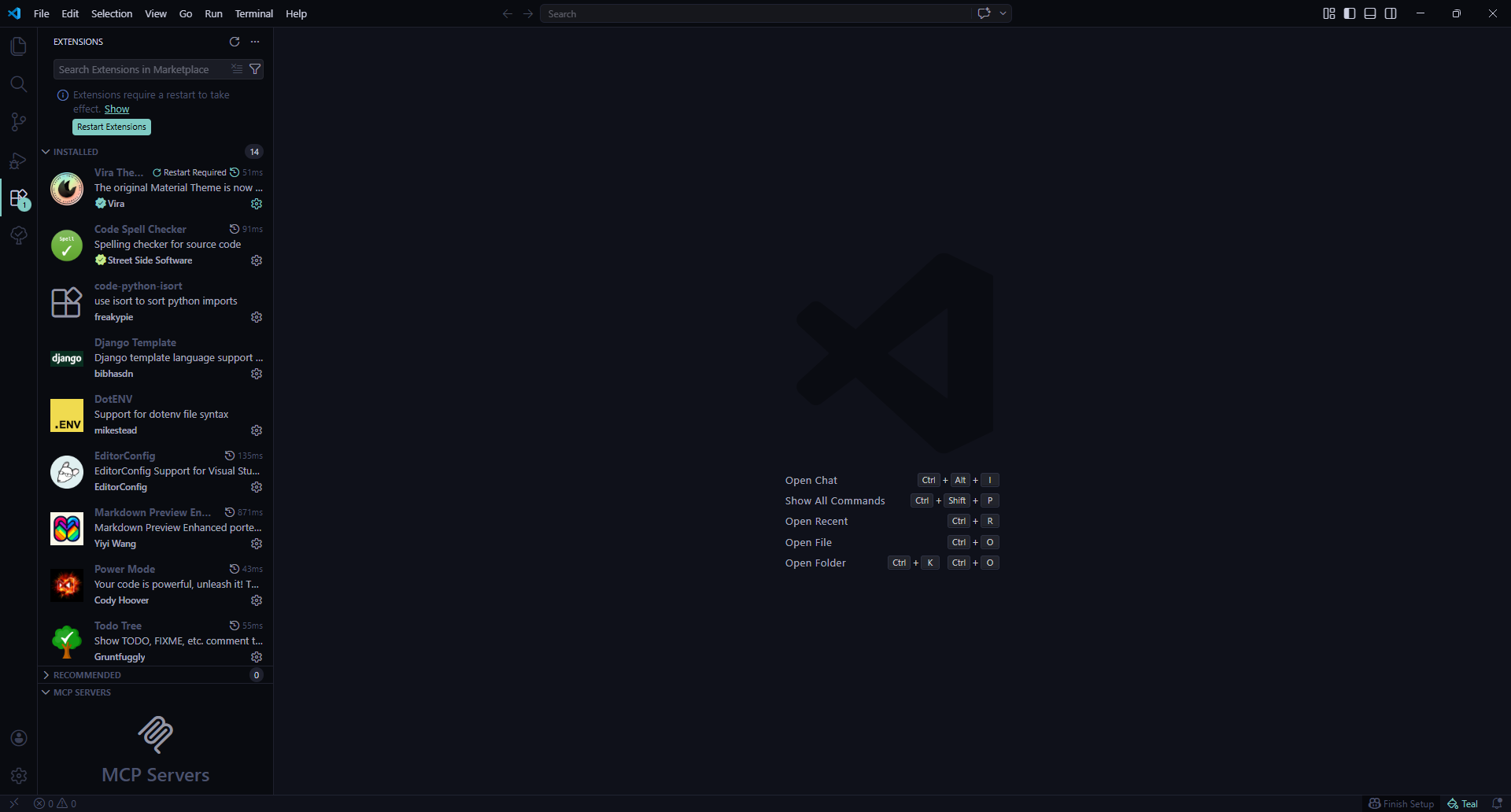Open the Terminal menu
Viewport: 1511px width, 812px height.
[254, 13]
